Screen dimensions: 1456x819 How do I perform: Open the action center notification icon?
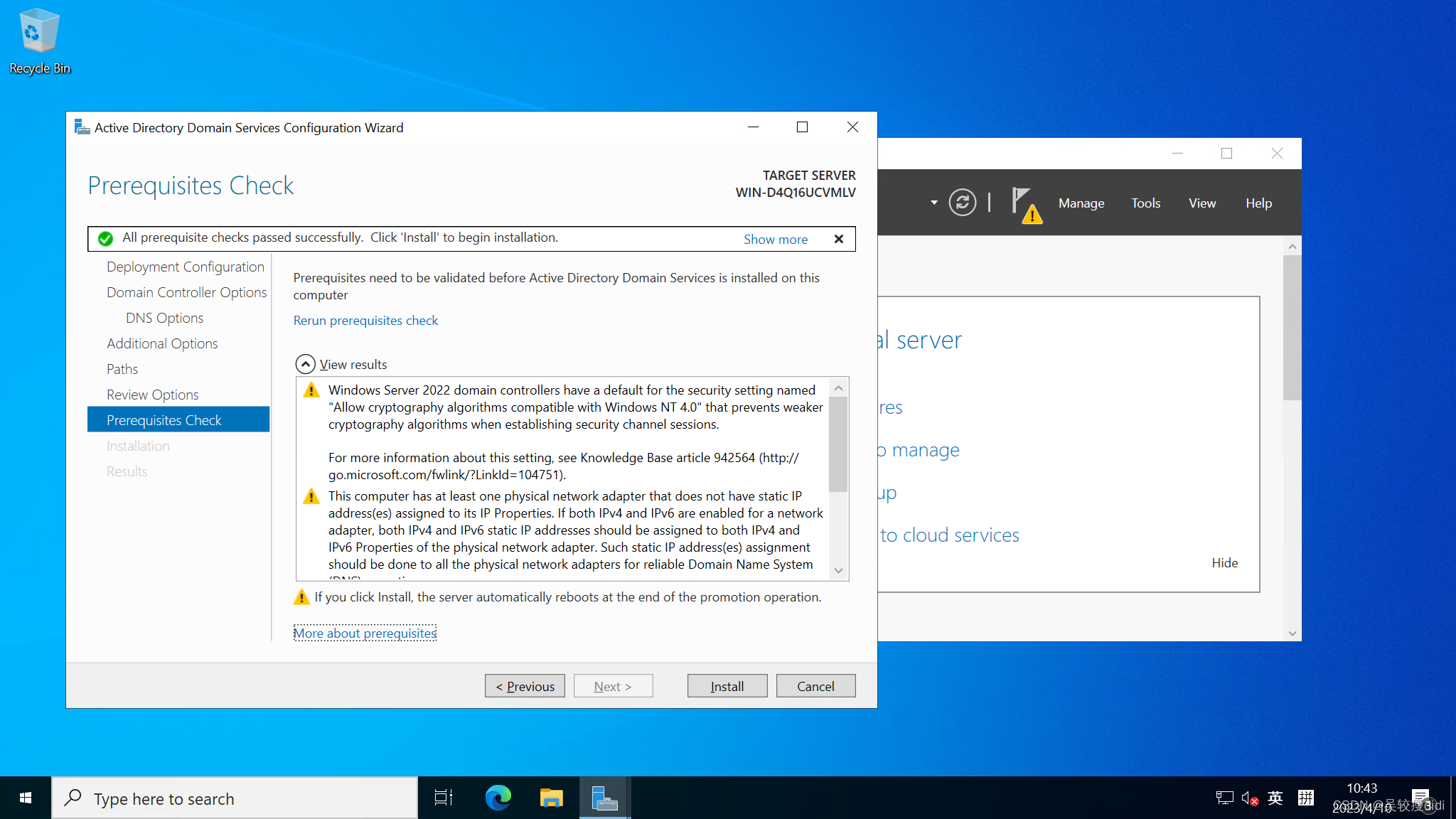1421,798
